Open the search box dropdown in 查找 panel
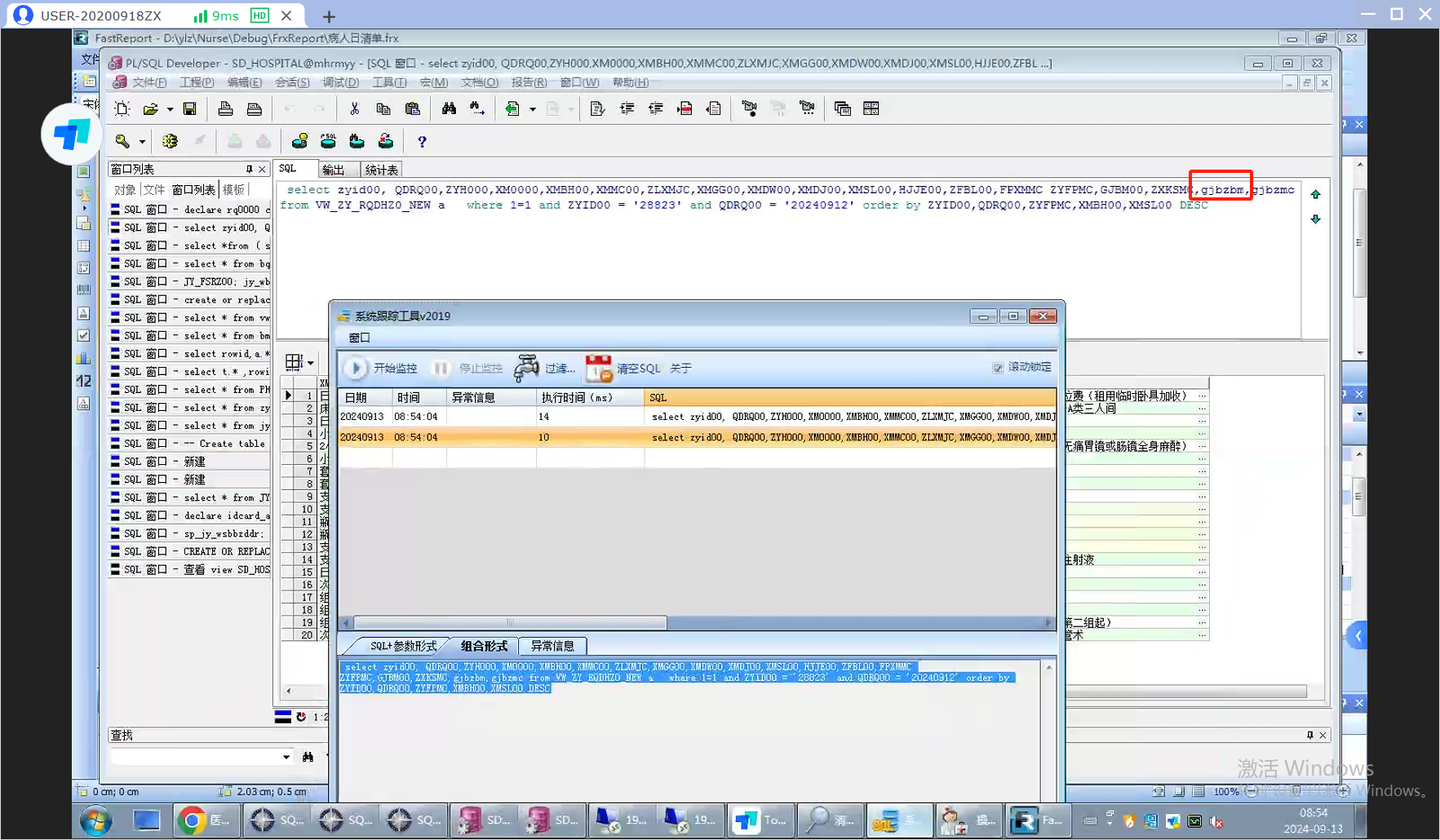This screenshot has width=1440, height=840. point(286,757)
